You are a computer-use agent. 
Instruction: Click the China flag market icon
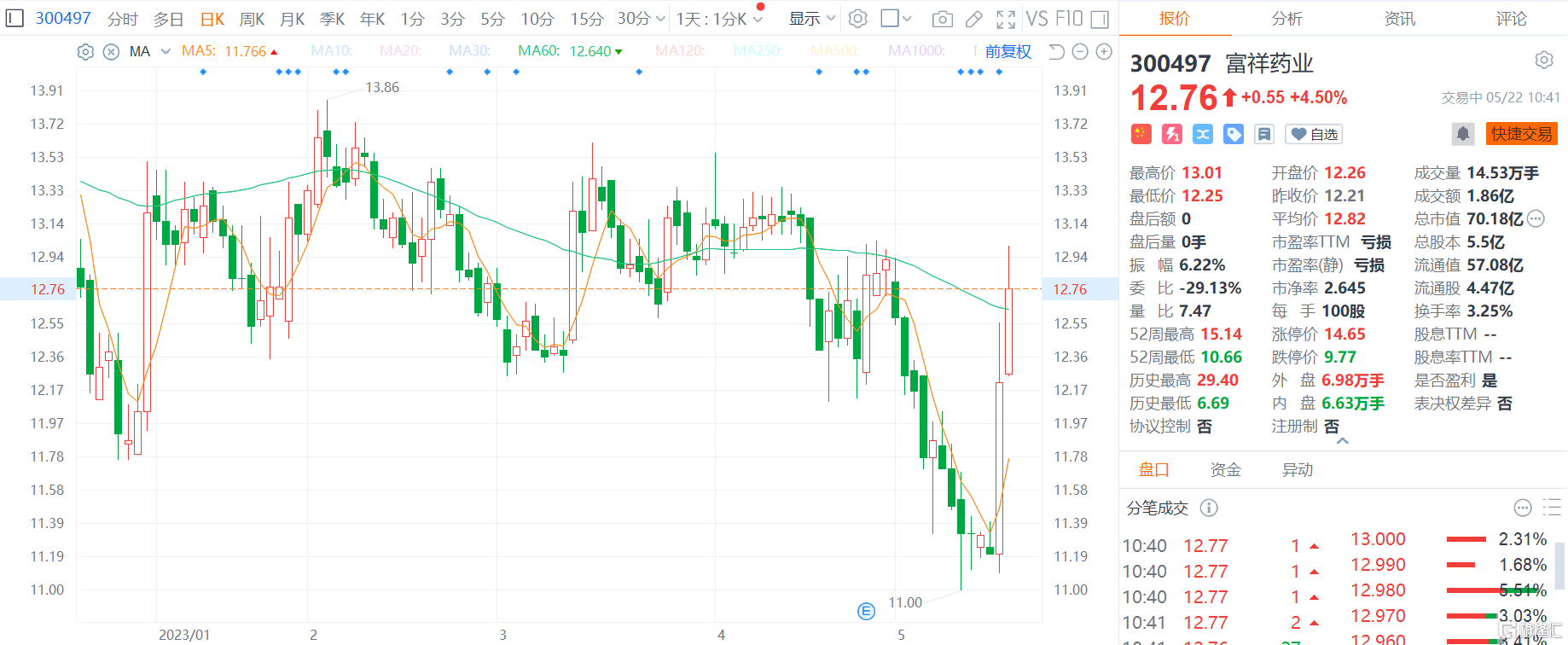point(1141,134)
